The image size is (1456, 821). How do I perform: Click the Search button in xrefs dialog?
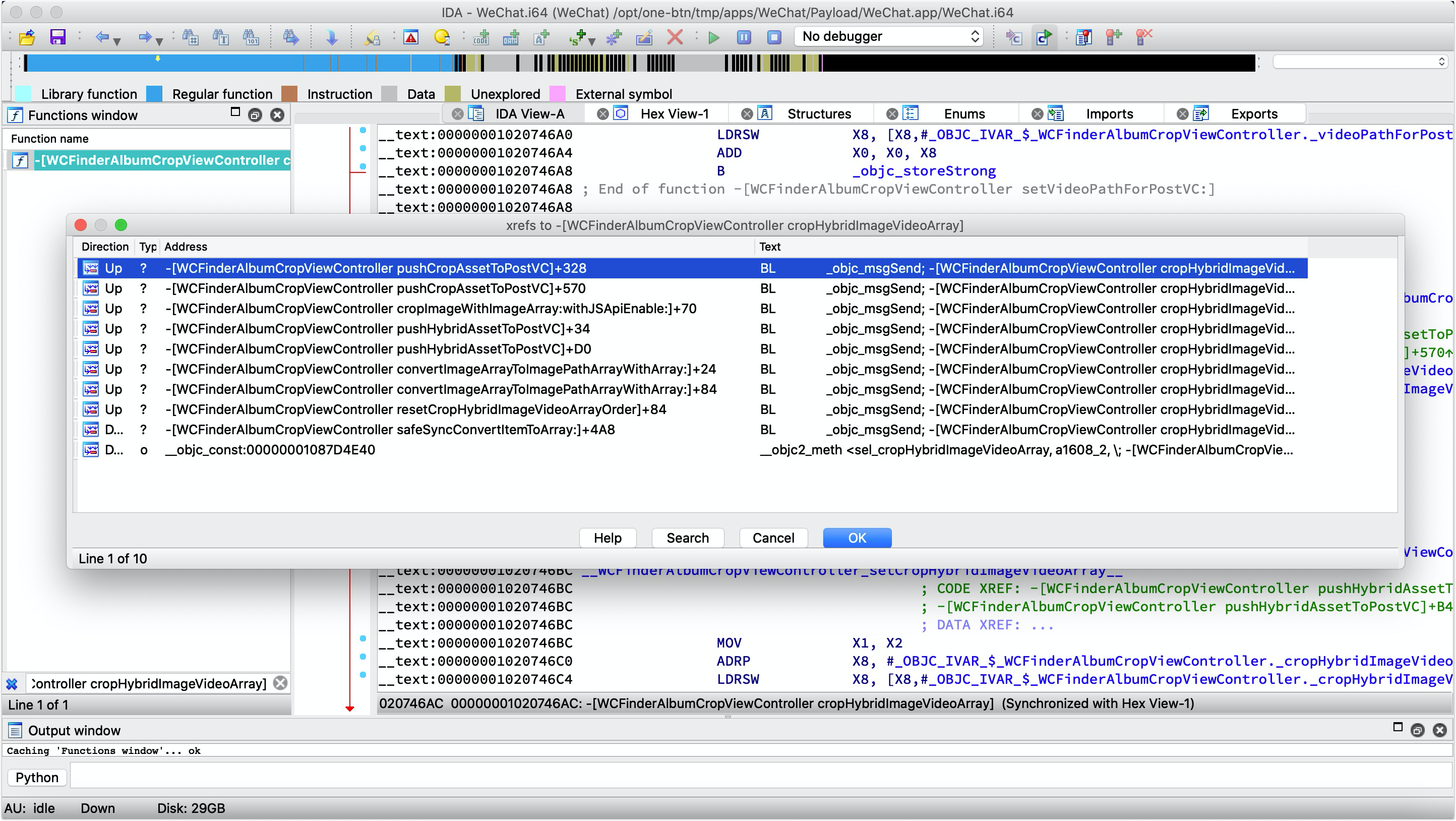coord(687,538)
